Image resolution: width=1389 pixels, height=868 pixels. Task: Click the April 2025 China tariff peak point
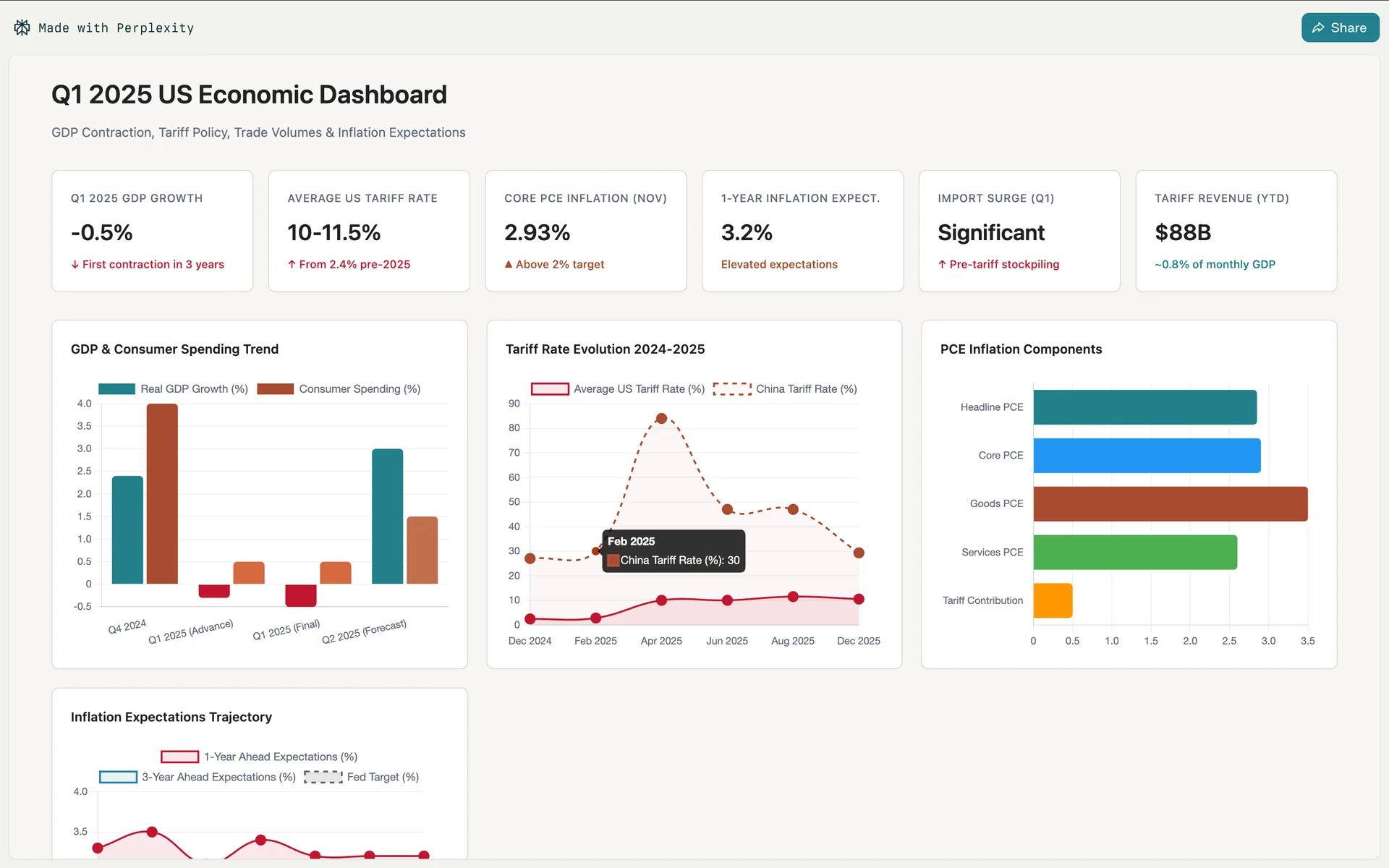661,418
